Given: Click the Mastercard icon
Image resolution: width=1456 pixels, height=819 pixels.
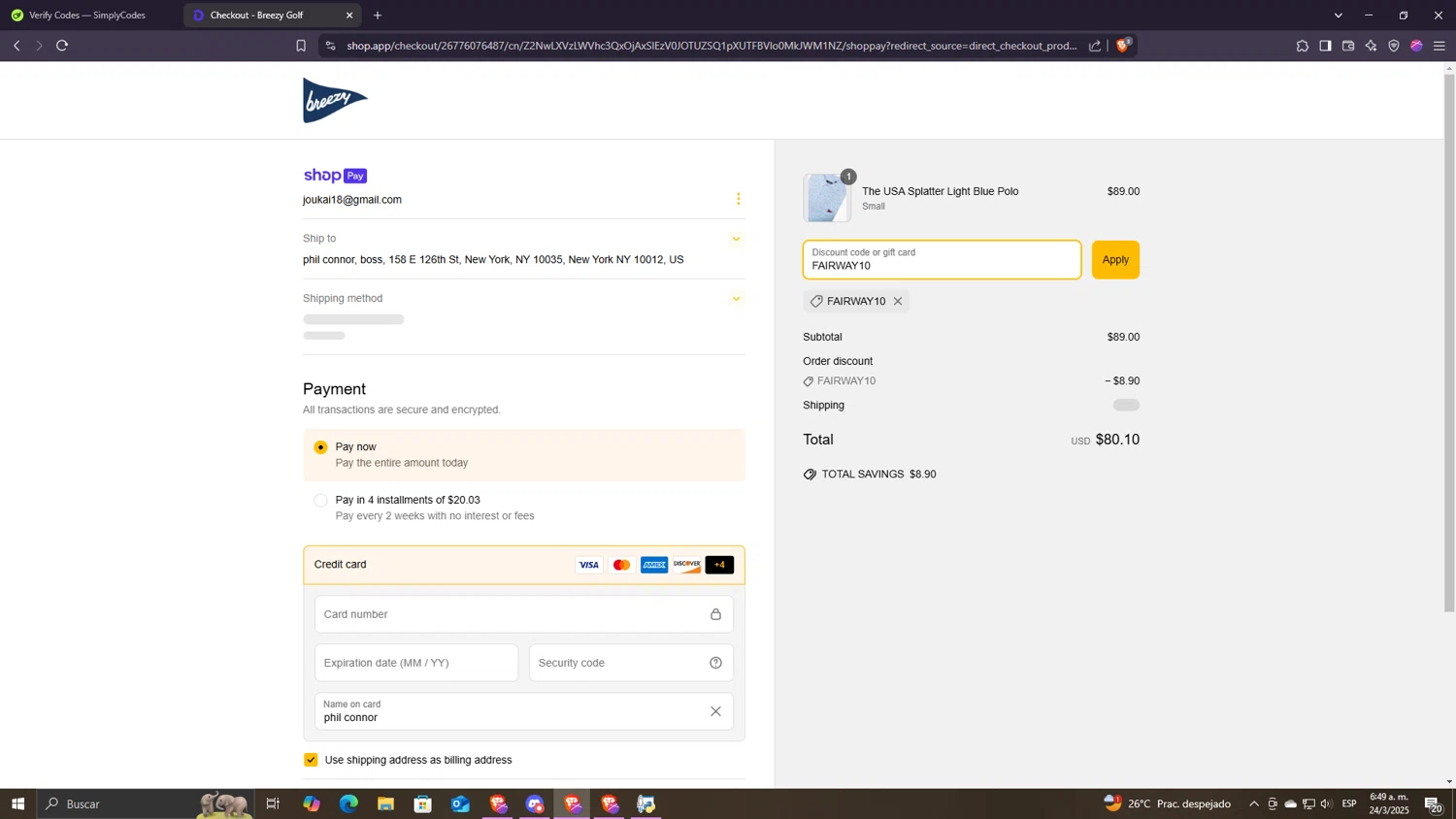Looking at the screenshot, I should coord(621,565).
